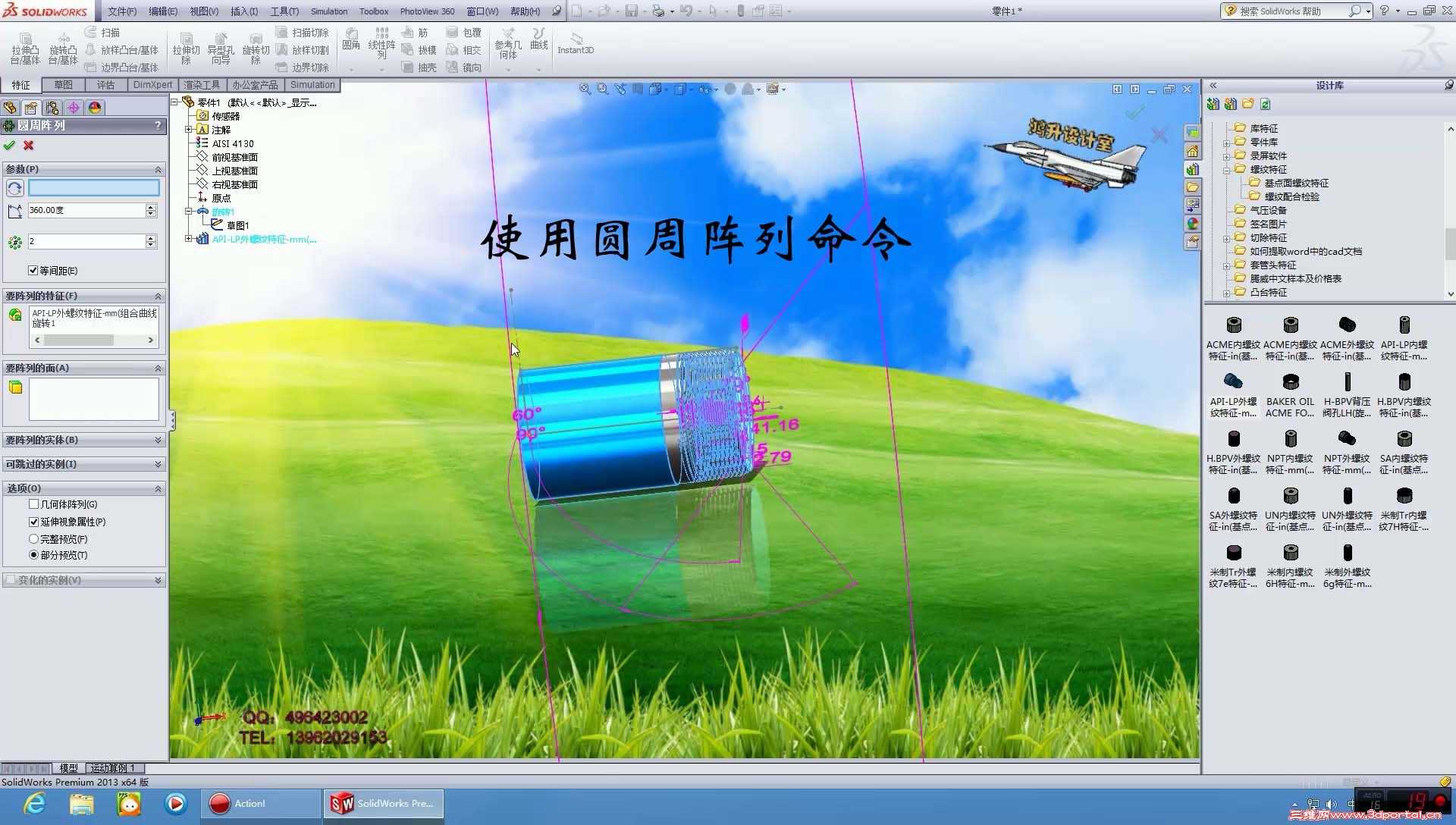The height and width of the screenshot is (825, 1456).
Task: Open the 工具(T) menu
Action: pyautogui.click(x=284, y=11)
